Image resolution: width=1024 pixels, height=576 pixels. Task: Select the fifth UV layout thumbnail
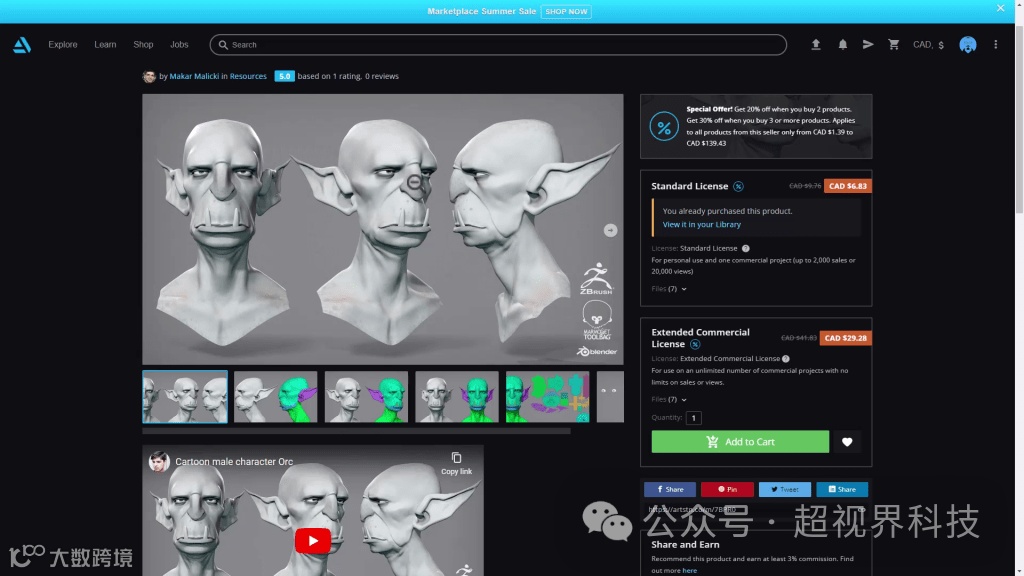click(547, 396)
